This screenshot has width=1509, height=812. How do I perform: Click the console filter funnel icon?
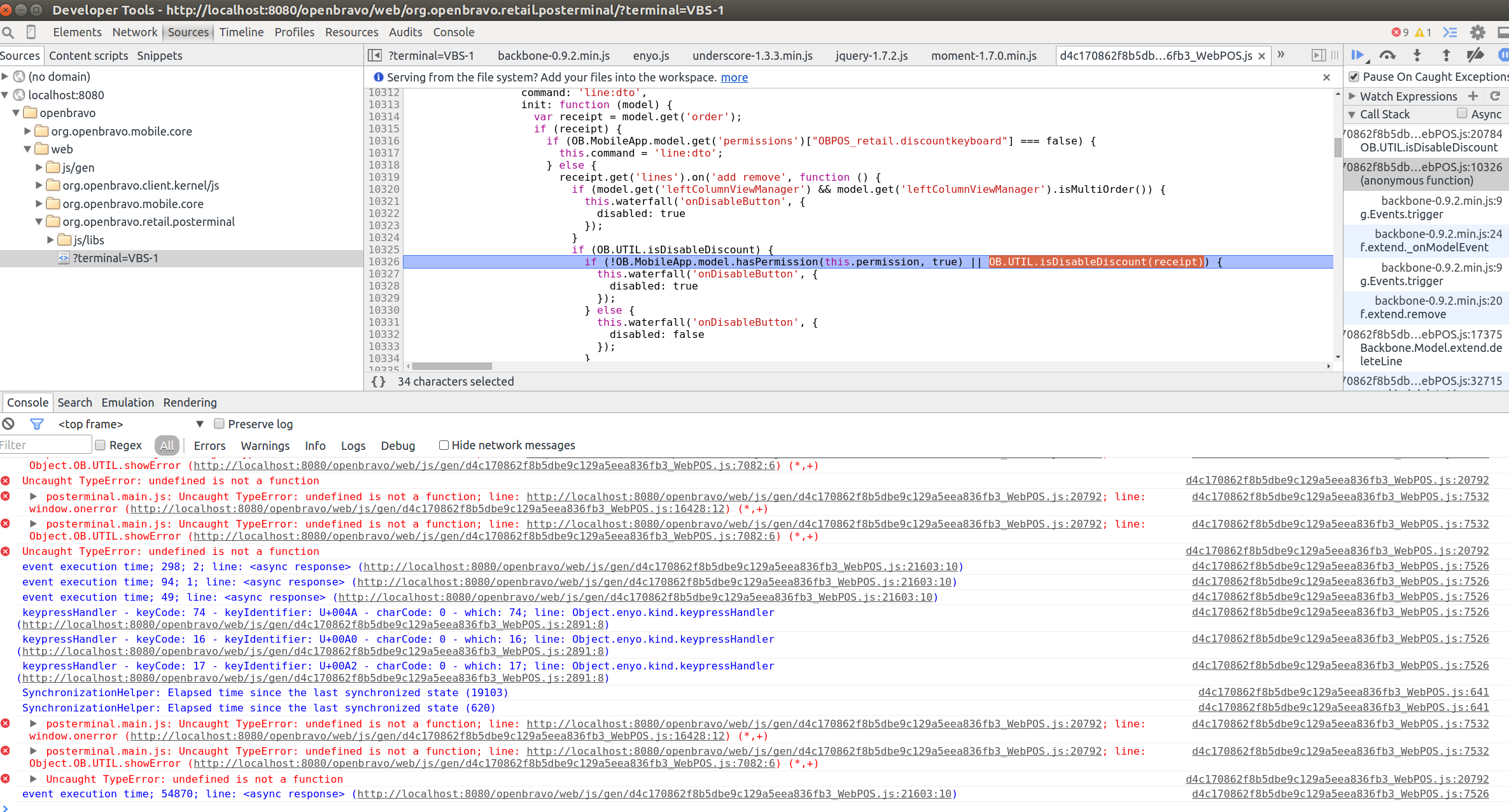[36, 424]
